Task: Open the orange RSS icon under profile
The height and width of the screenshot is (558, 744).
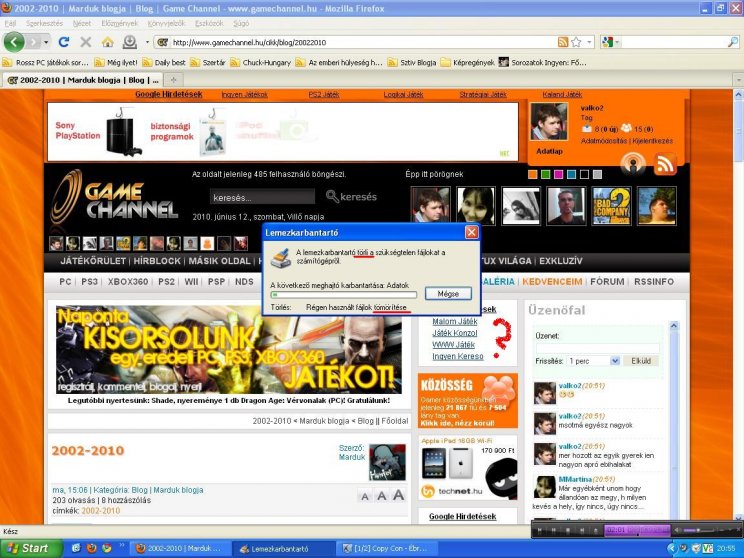Action: pos(665,164)
